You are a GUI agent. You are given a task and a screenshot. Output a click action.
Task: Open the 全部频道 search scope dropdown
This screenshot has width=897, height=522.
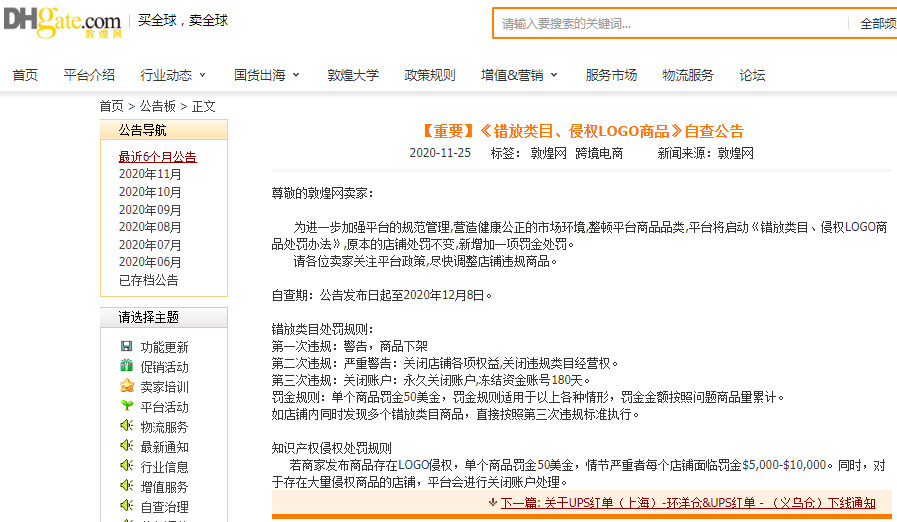point(878,24)
